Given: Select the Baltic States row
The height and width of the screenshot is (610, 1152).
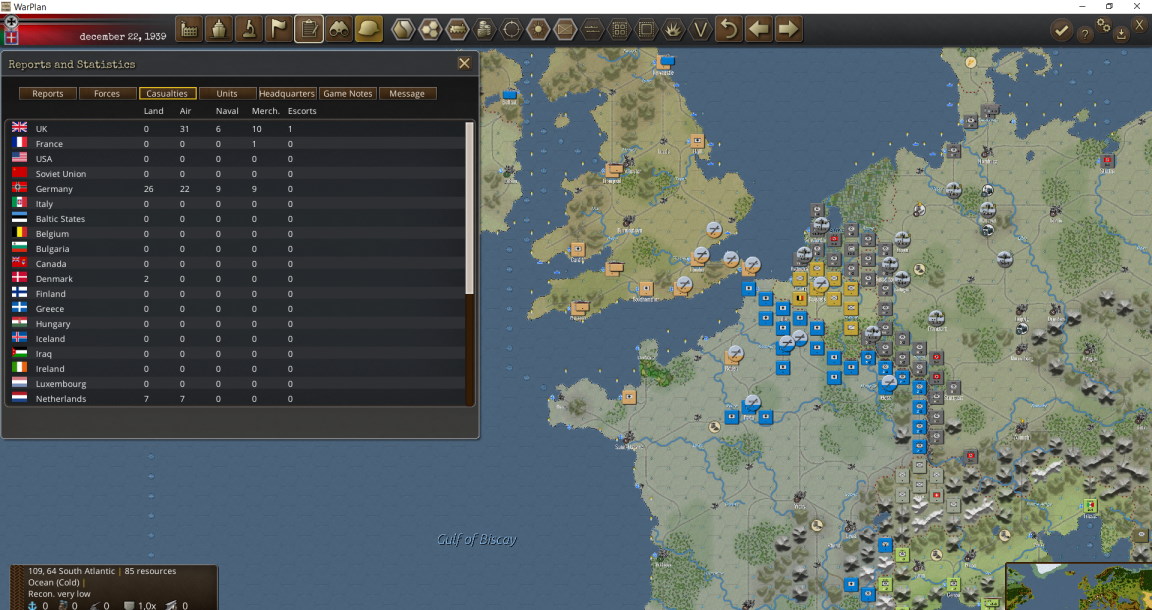Looking at the screenshot, I should pos(235,219).
